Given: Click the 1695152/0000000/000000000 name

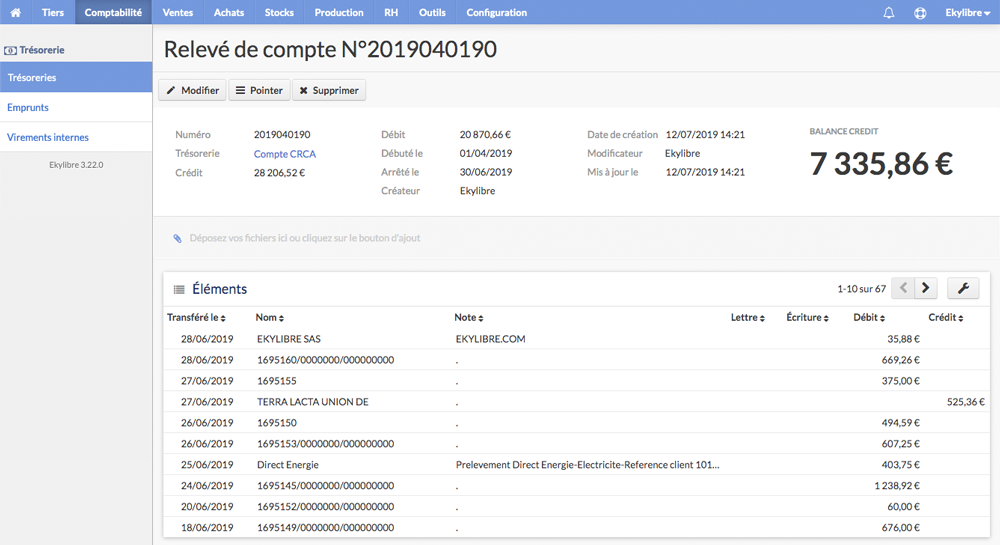Looking at the screenshot, I should [325, 507].
